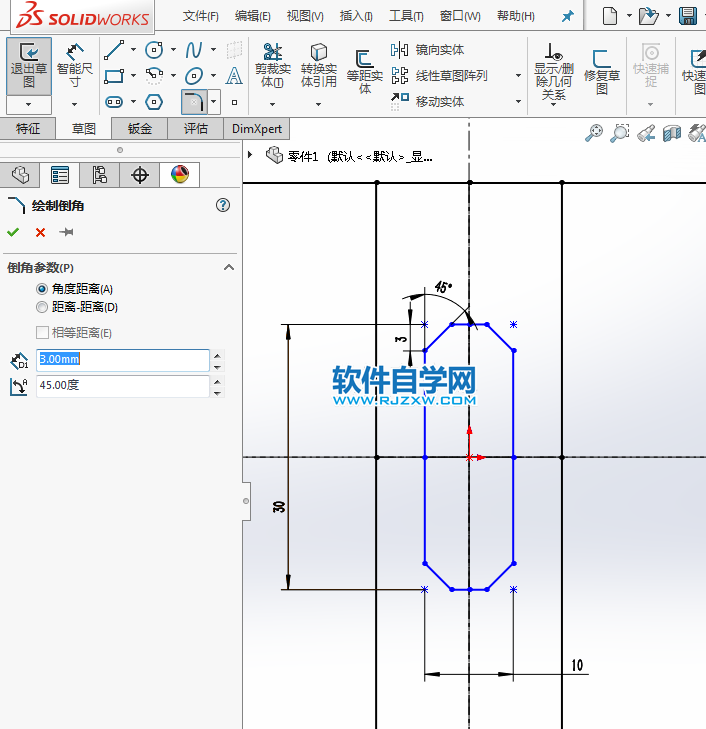This screenshot has width=706, height=729.
Task: Open the DisplayManager color ball tab
Action: (x=179, y=175)
